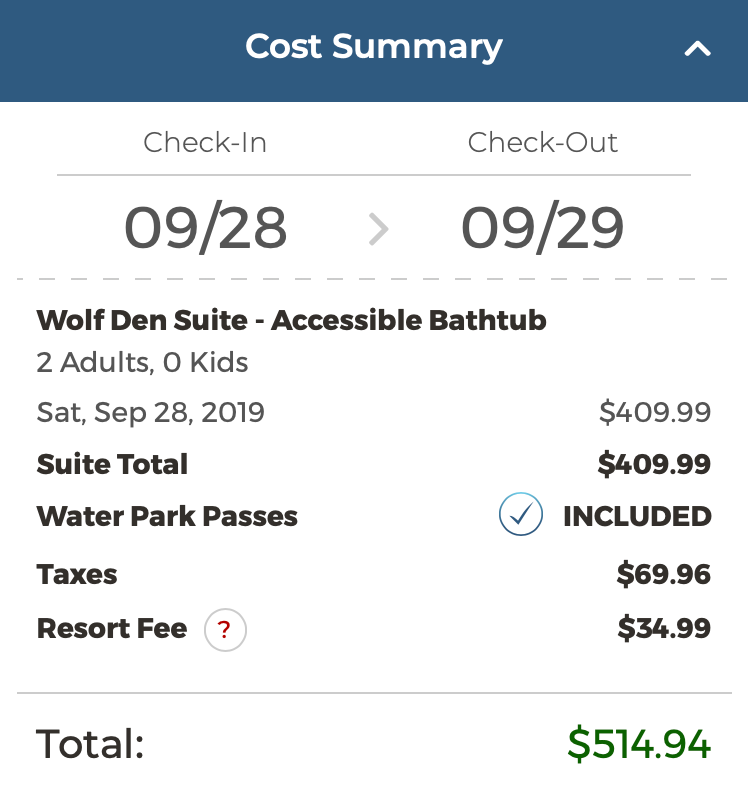748x792 pixels.
Task: Click the Check-Out label
Action: [x=542, y=142]
